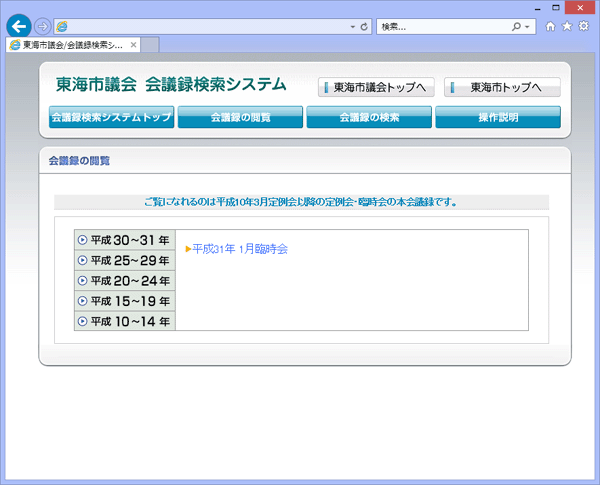The height and width of the screenshot is (485, 600).
Task: Click the magnifying glass search icon
Action: [x=516, y=27]
